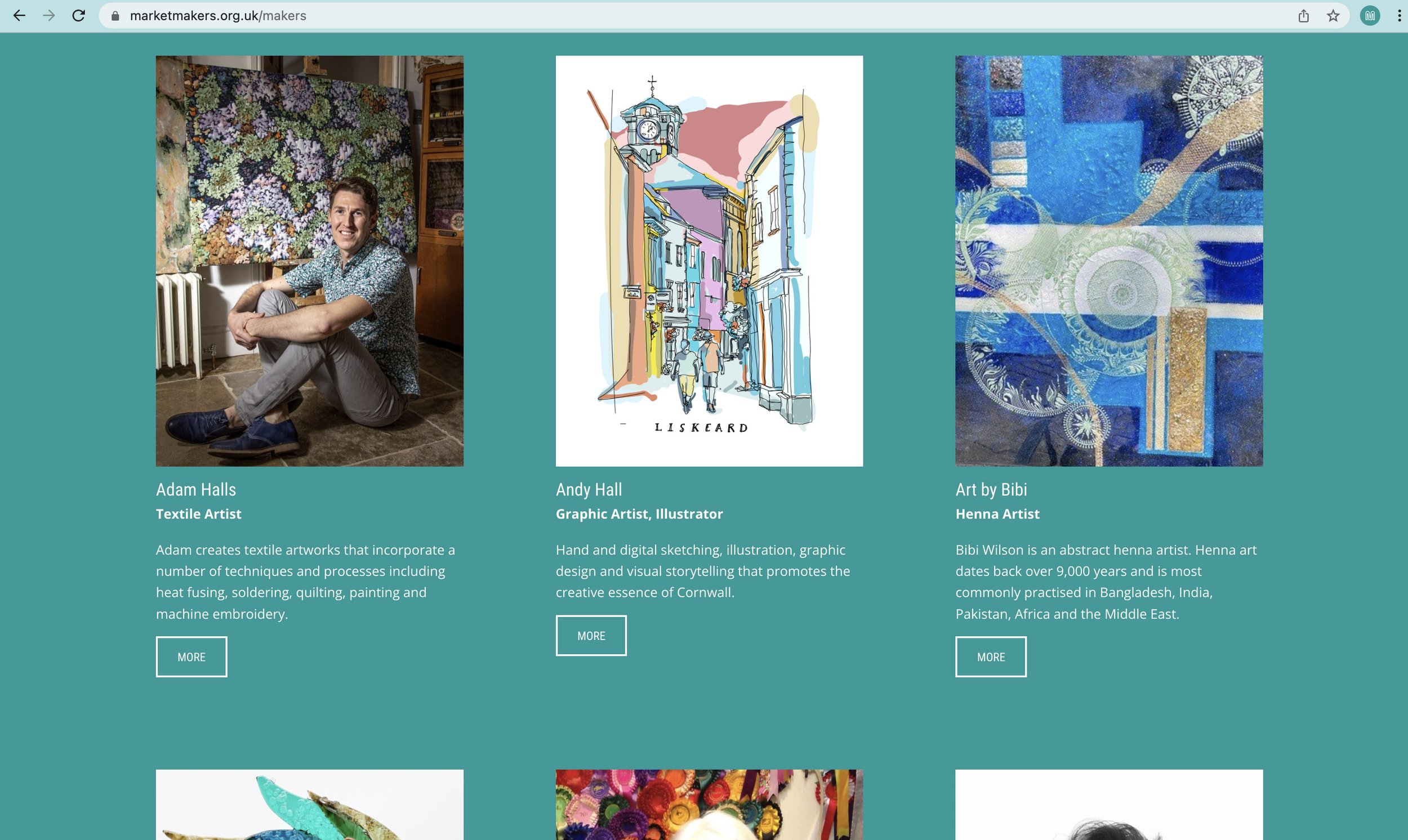
Task: Open the Liskeard illustration image
Action: point(710,261)
